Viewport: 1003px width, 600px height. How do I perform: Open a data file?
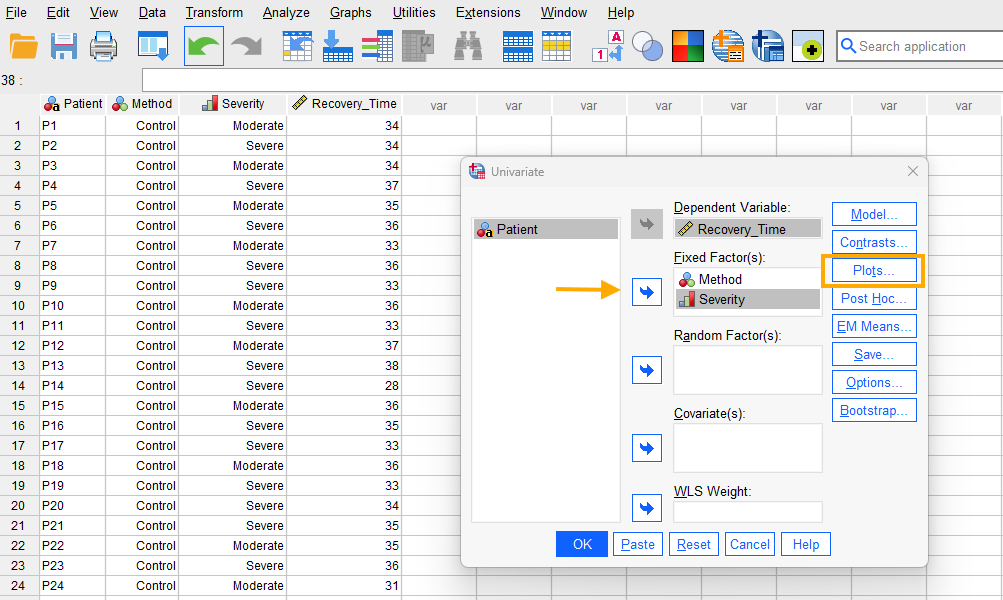[24, 46]
